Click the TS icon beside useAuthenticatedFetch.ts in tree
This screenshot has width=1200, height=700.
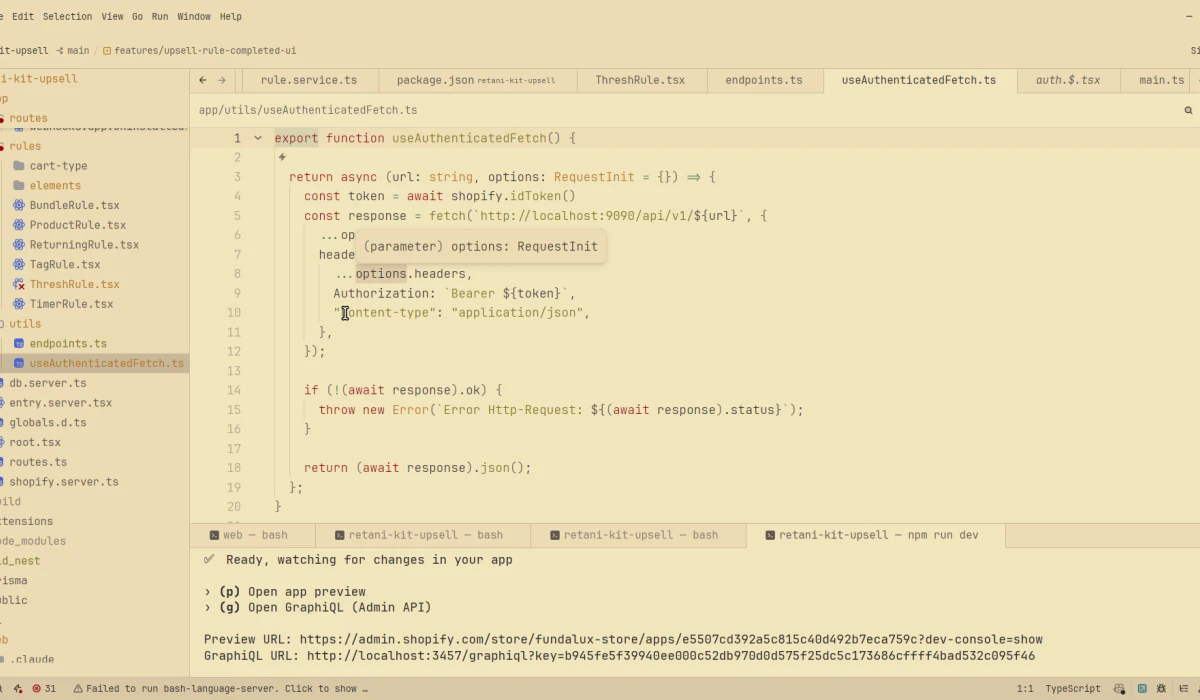pyautogui.click(x=19, y=363)
